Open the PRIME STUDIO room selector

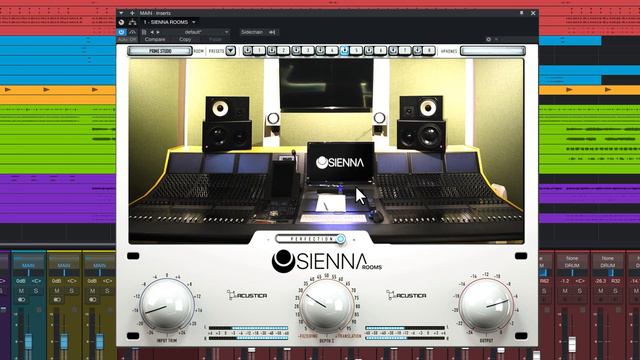[160, 51]
